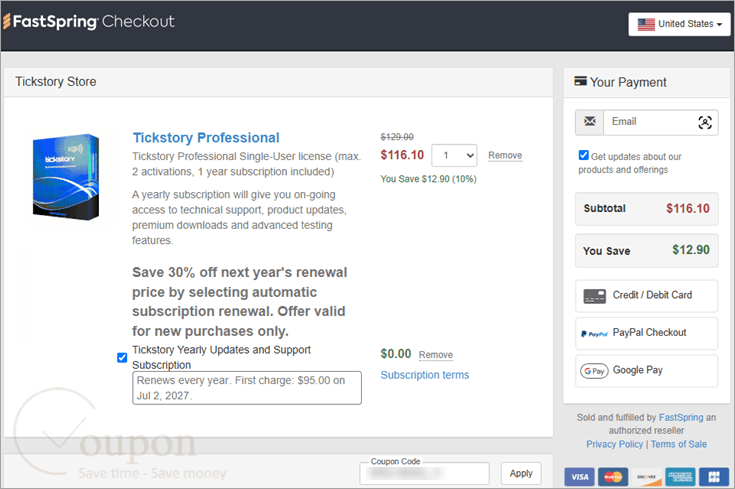Click the 'Renews every year' first charge note
The image size is (735, 489).
247,388
